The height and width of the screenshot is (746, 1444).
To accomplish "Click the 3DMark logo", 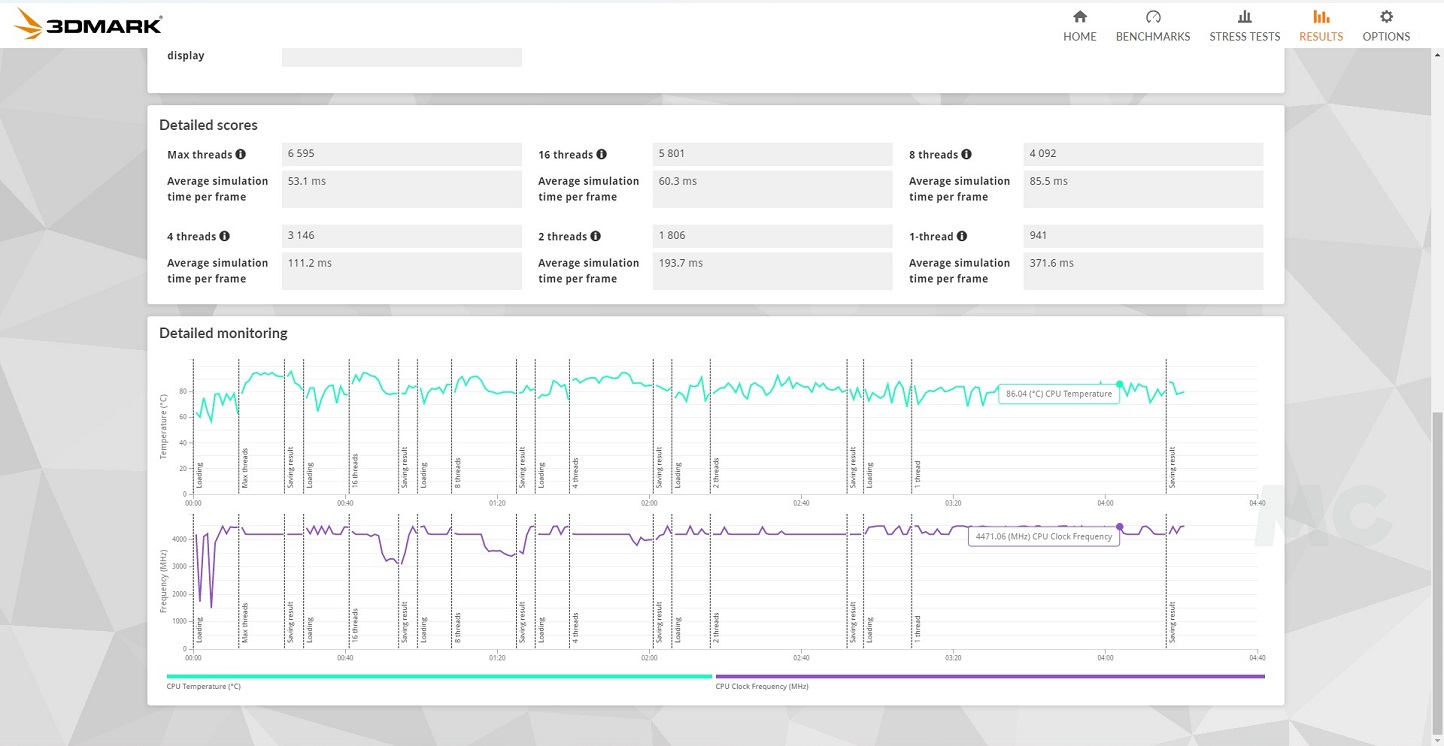I will (88, 24).
